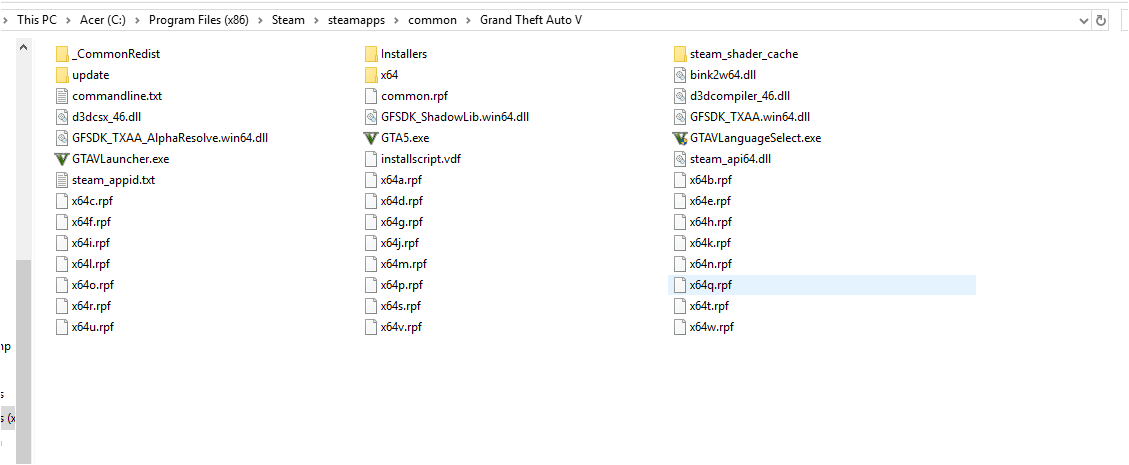Select the GTAVLauncher.exe icon
The width and height of the screenshot is (1129, 465).
tap(61, 159)
